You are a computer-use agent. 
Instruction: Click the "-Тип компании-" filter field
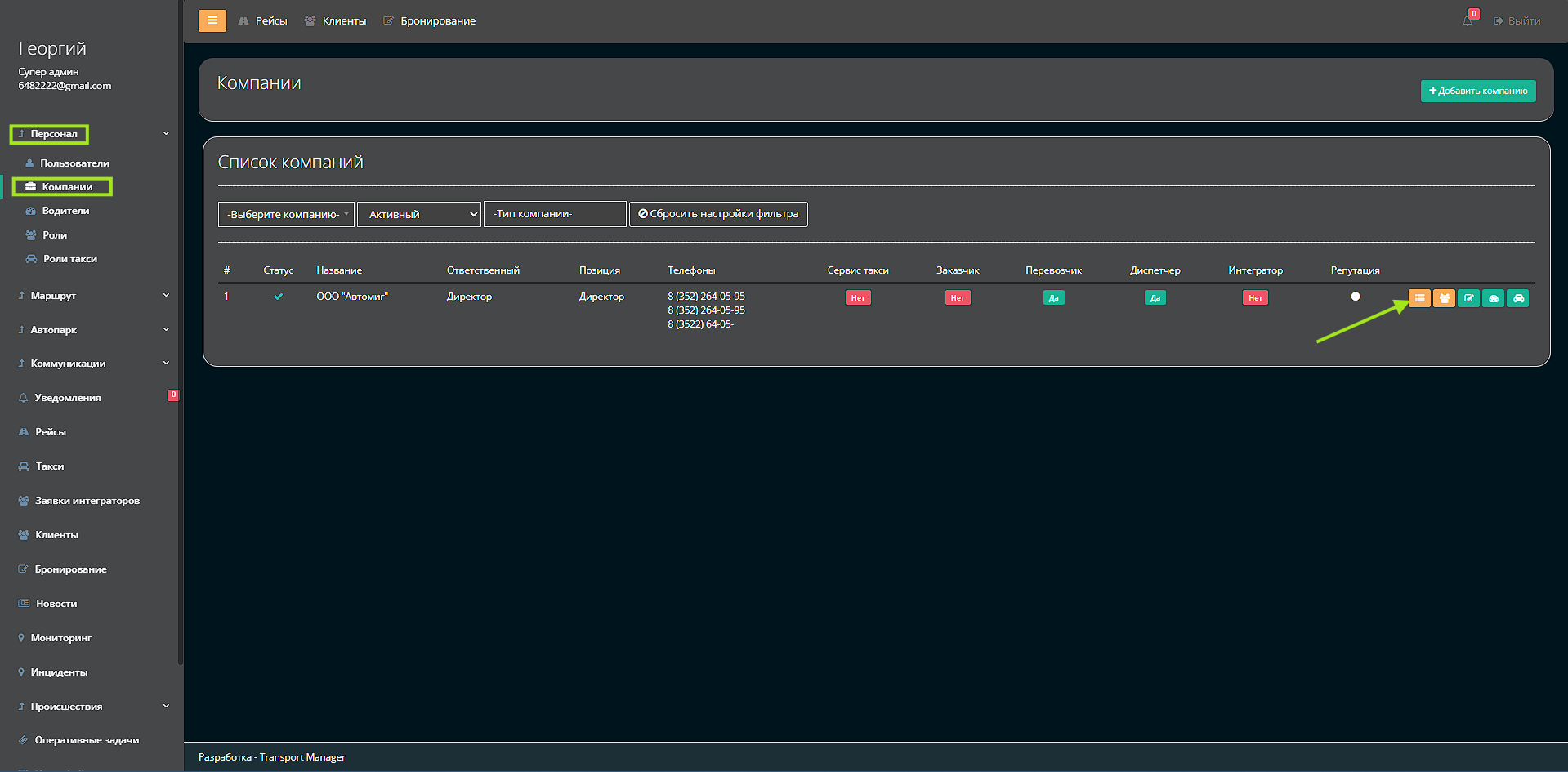pos(555,214)
